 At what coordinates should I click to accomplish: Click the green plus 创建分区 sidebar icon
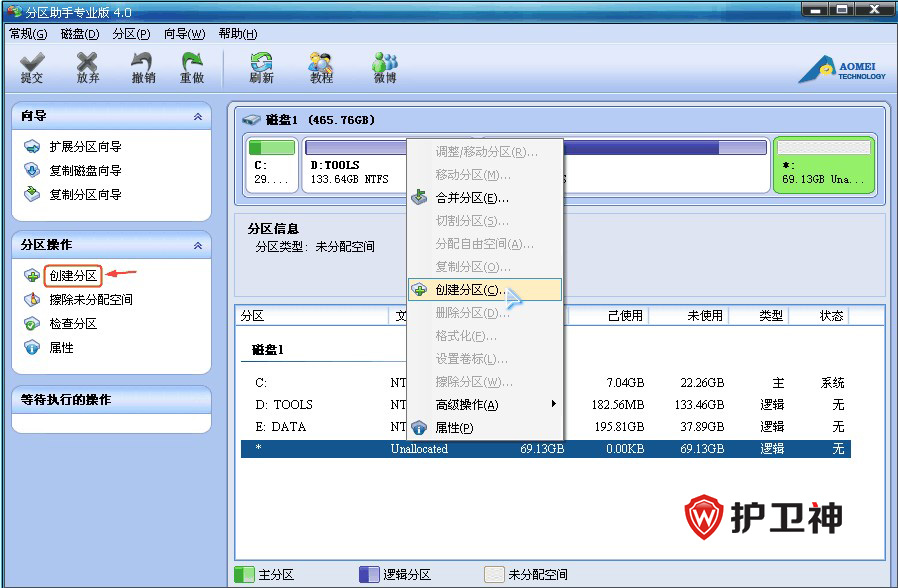32,275
